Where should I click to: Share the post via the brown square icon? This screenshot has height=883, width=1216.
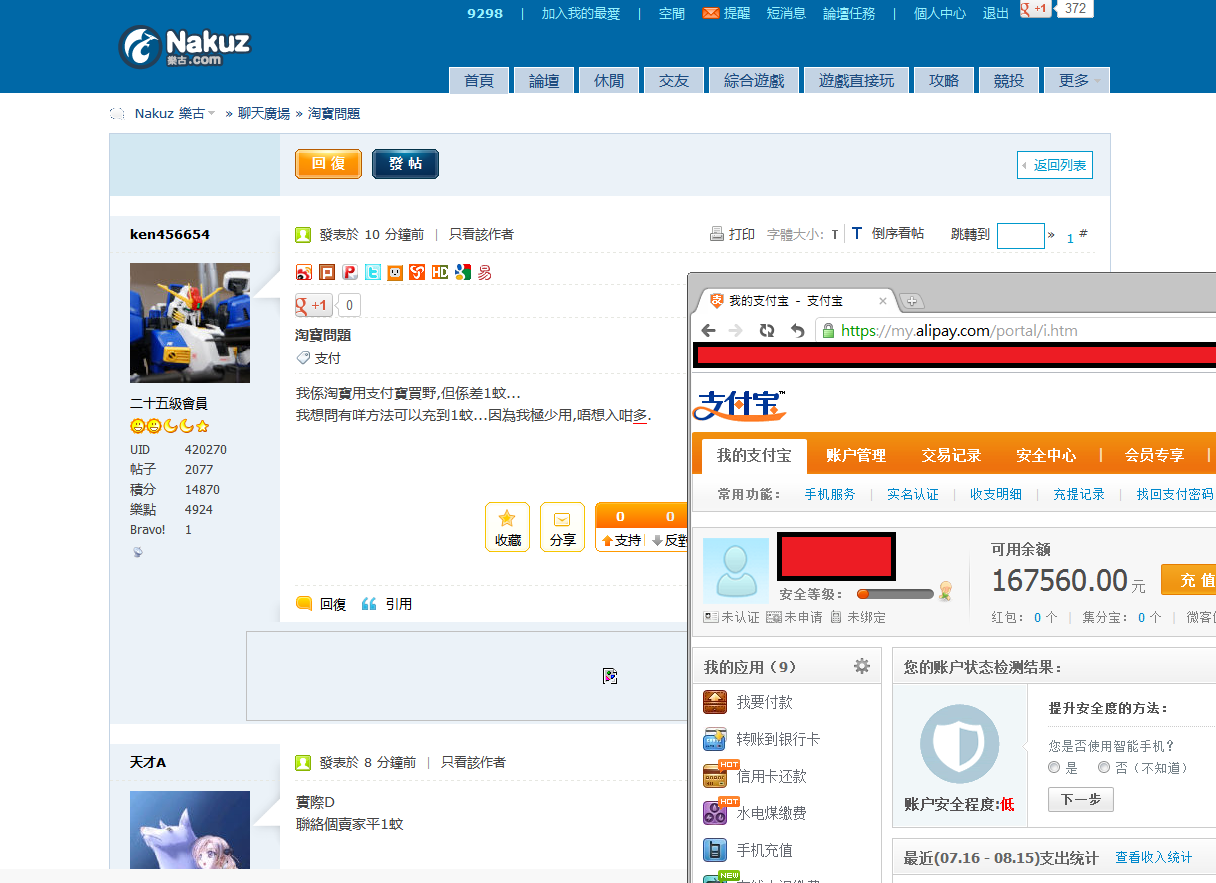[x=326, y=272]
